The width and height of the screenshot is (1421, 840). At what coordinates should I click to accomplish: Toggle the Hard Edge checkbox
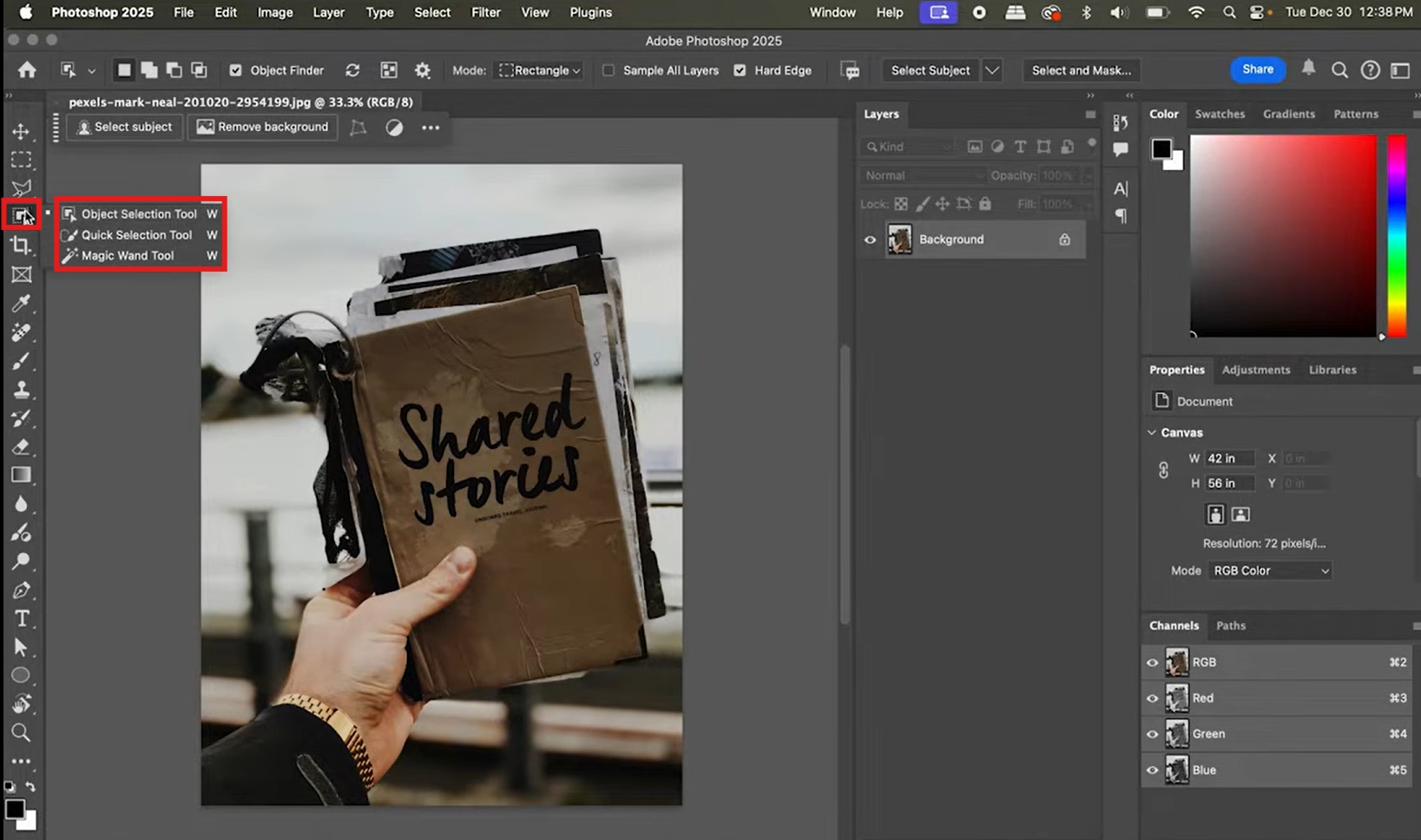click(740, 70)
